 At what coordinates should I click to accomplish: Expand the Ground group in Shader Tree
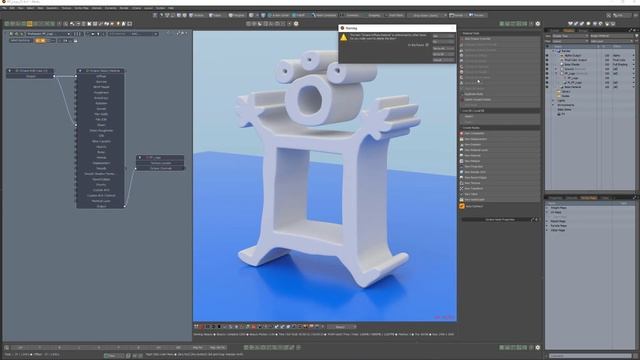point(556,69)
